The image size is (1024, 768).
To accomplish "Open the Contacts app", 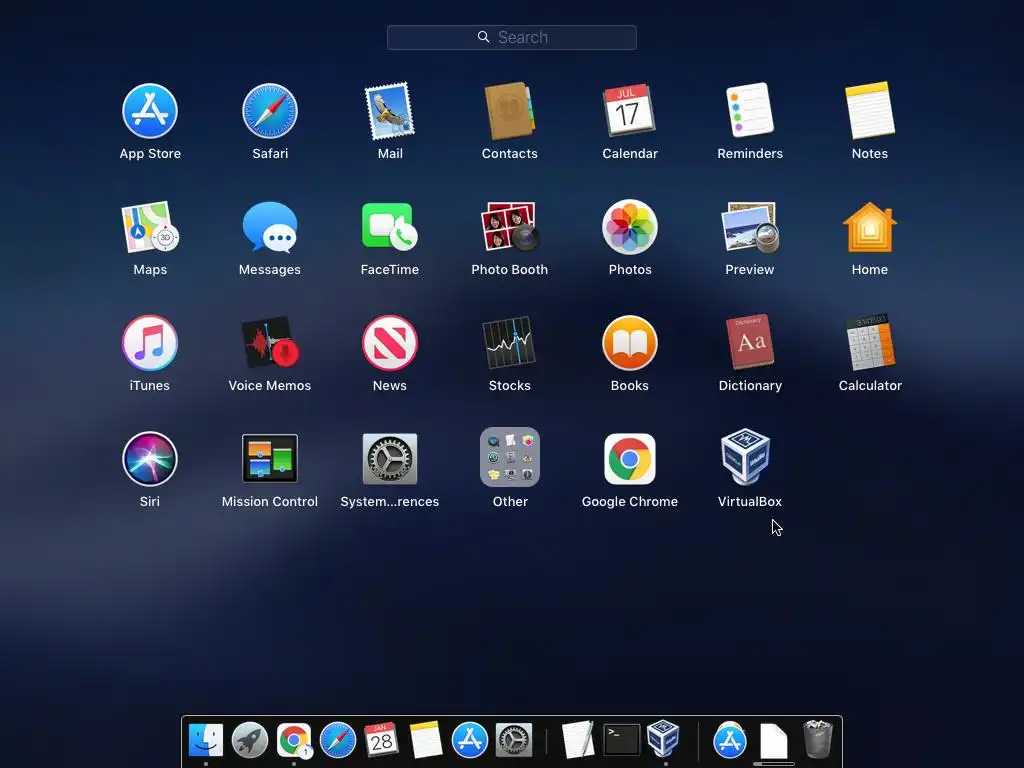I will click(x=509, y=111).
